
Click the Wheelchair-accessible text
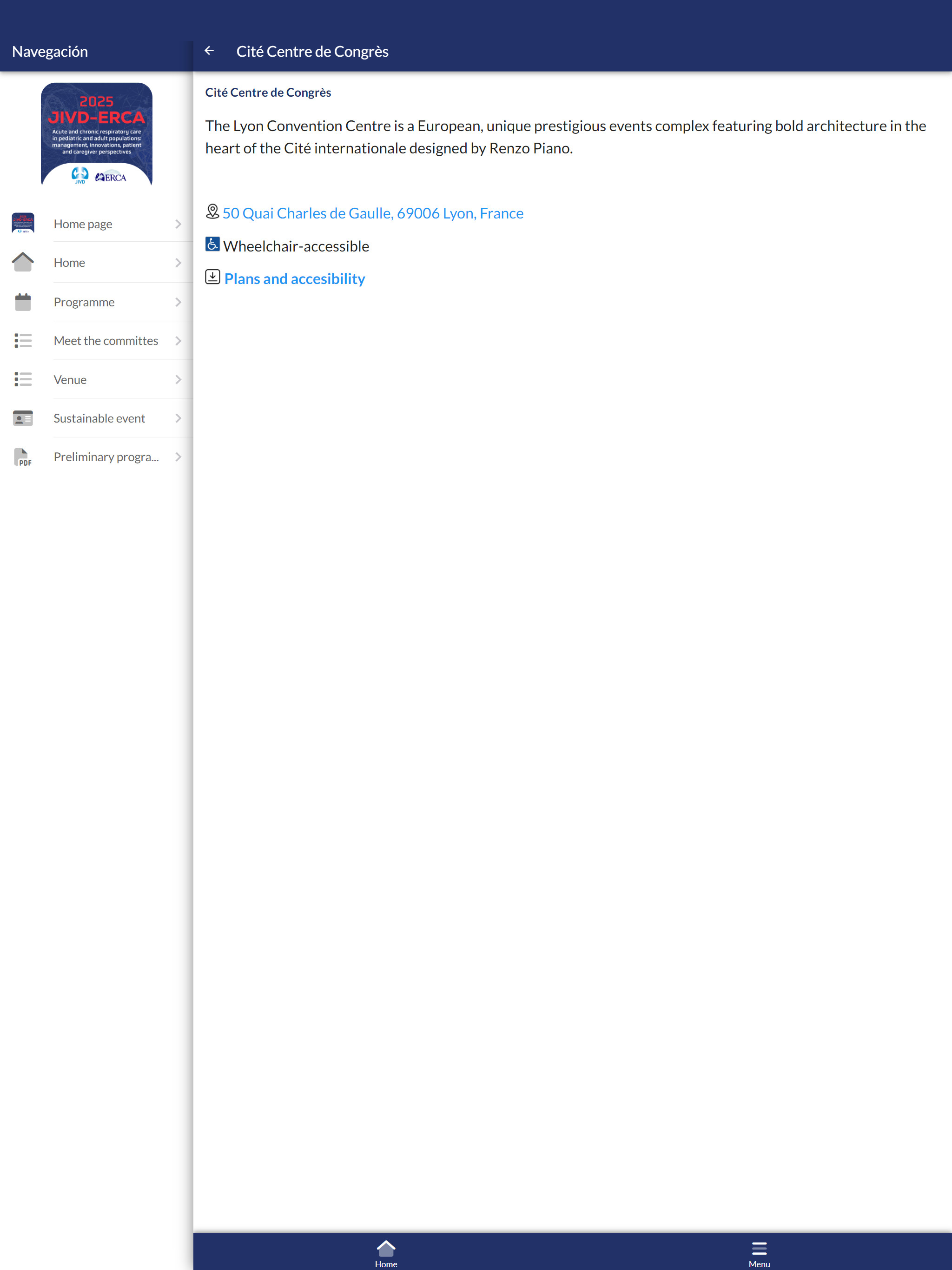296,246
